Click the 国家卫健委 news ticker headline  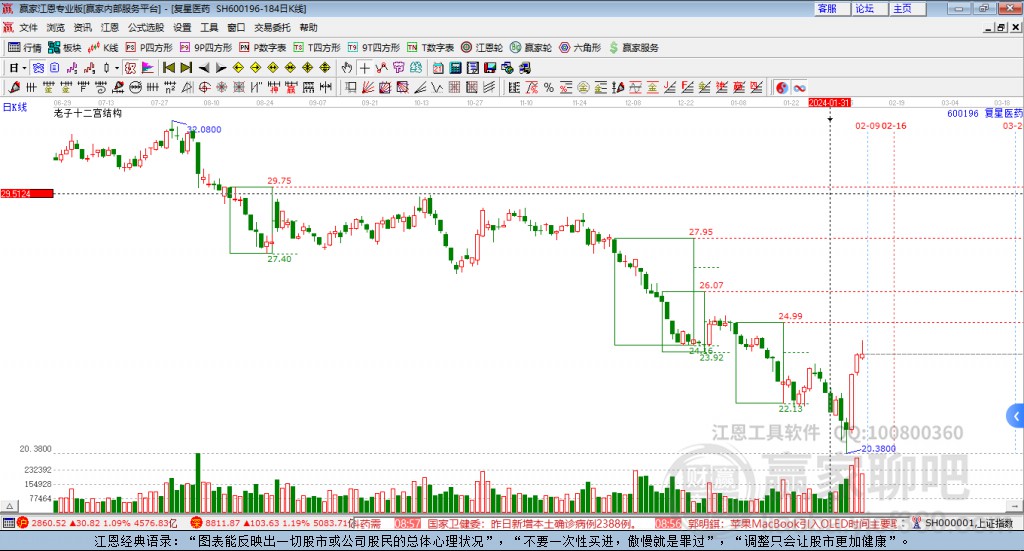[x=530, y=524]
